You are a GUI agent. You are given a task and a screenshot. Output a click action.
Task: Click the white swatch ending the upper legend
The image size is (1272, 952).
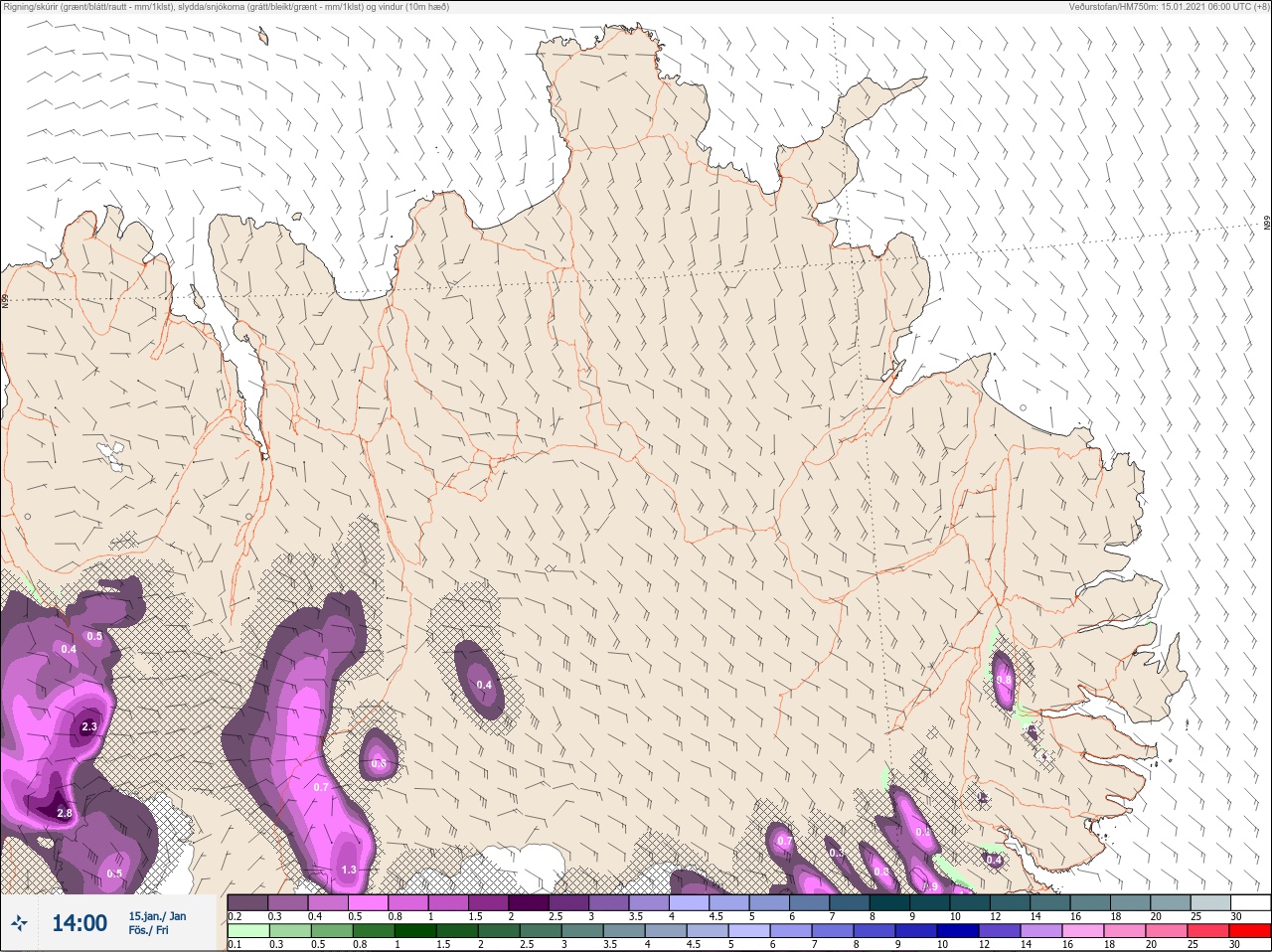point(1251,903)
